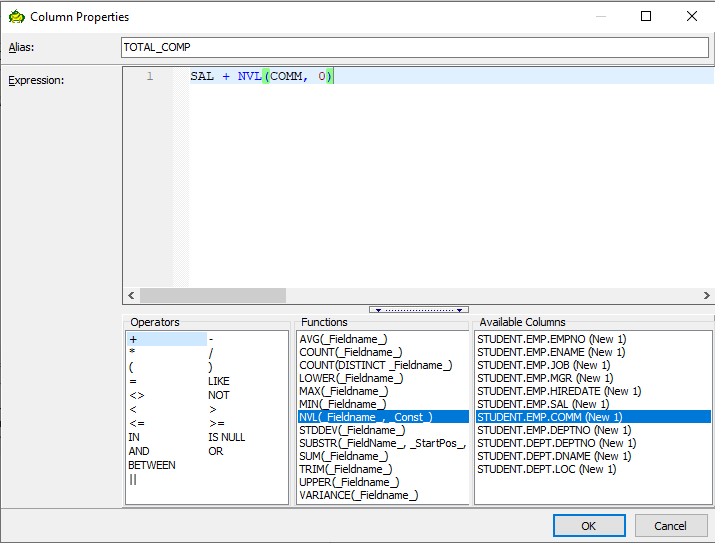
Task: Select the IN operator
Action: 134,437
